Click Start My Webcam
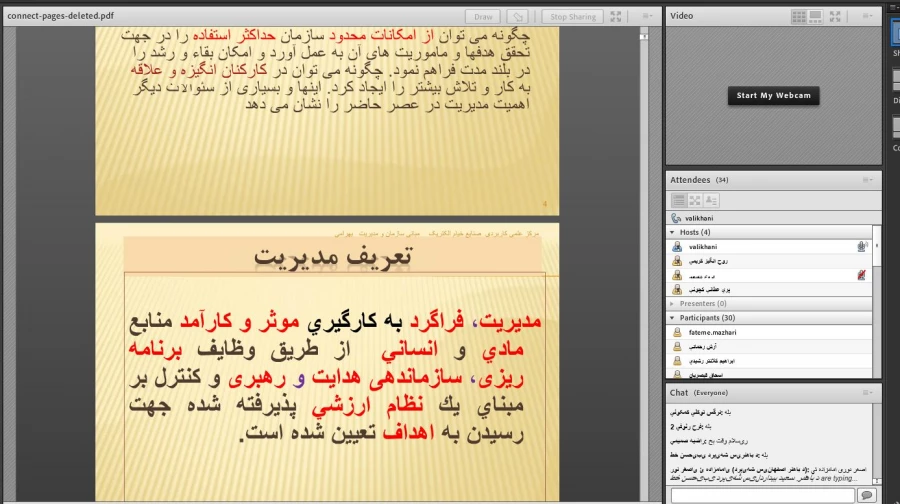This screenshot has height=504, width=900. click(x=774, y=96)
